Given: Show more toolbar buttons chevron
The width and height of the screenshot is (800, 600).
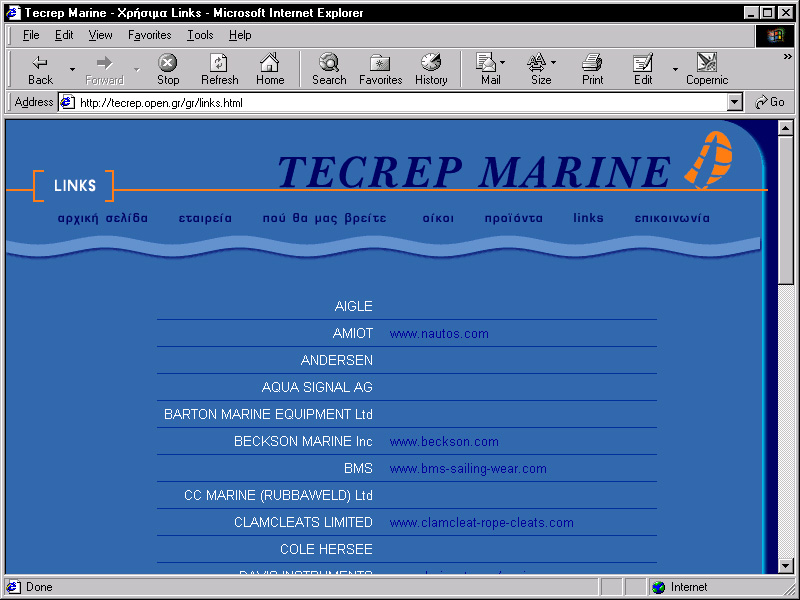Looking at the screenshot, I should click(x=788, y=57).
